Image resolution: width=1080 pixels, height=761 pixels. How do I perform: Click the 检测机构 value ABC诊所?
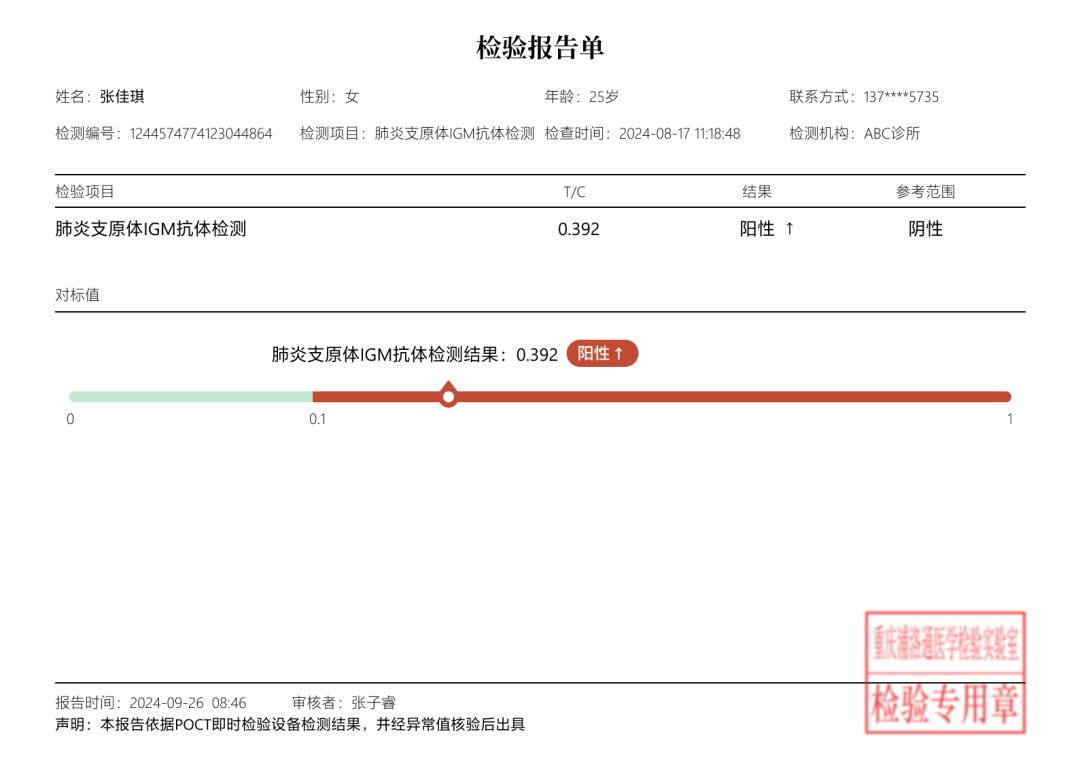892,133
